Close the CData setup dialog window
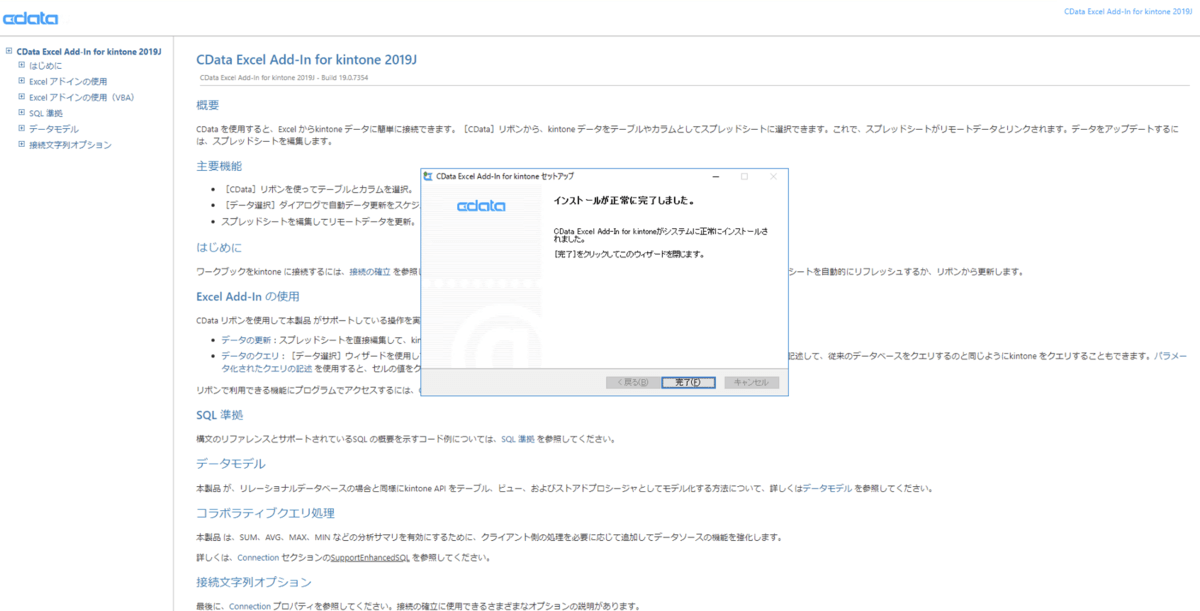1200x611 pixels. 773,176
